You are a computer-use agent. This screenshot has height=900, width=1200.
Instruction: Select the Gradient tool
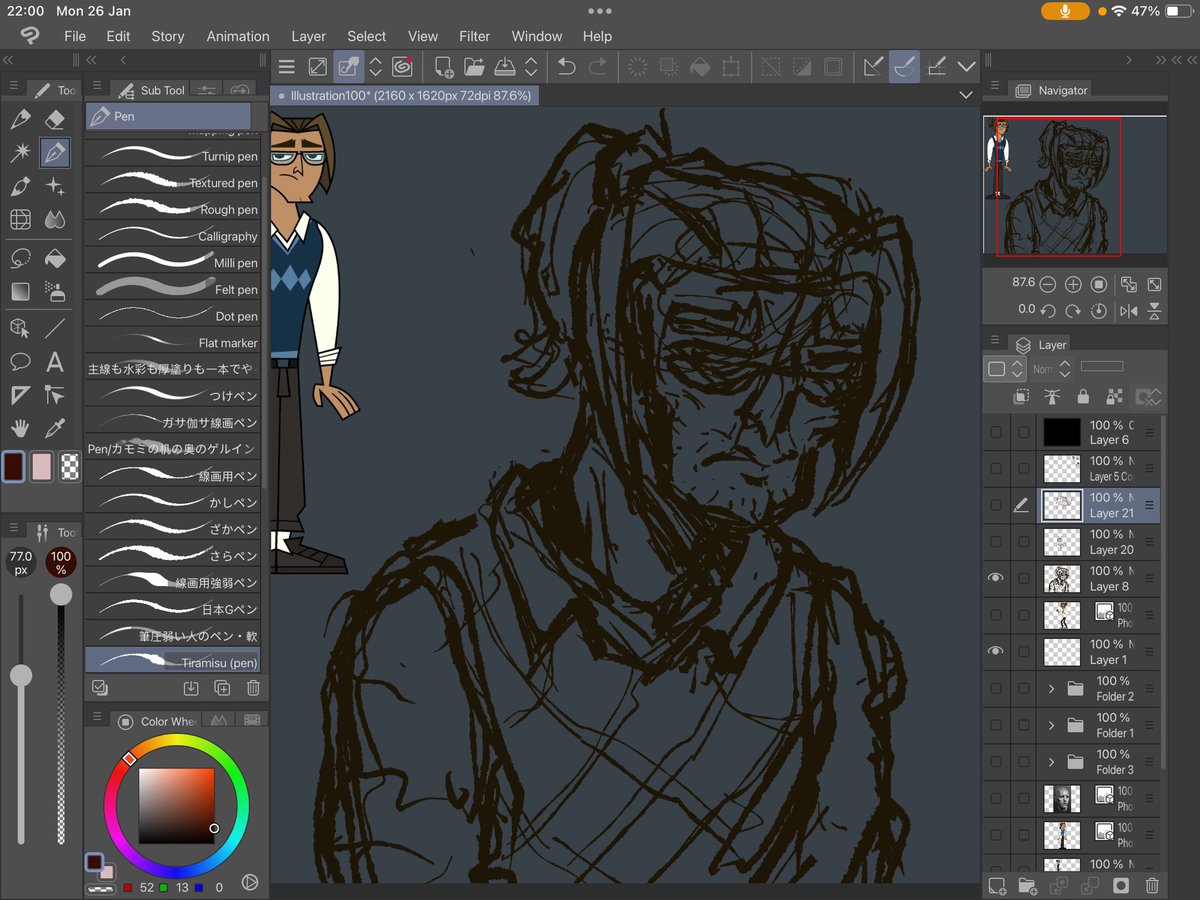tap(20, 292)
